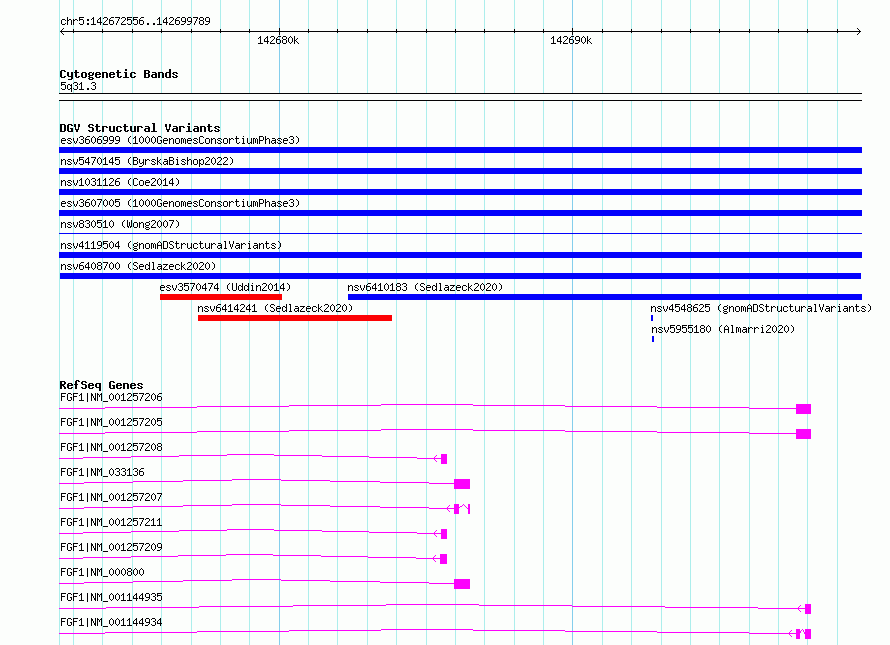890x645 pixels.
Task: Select the FGF1|NM_001257206 transcript label
Action: coord(111,397)
